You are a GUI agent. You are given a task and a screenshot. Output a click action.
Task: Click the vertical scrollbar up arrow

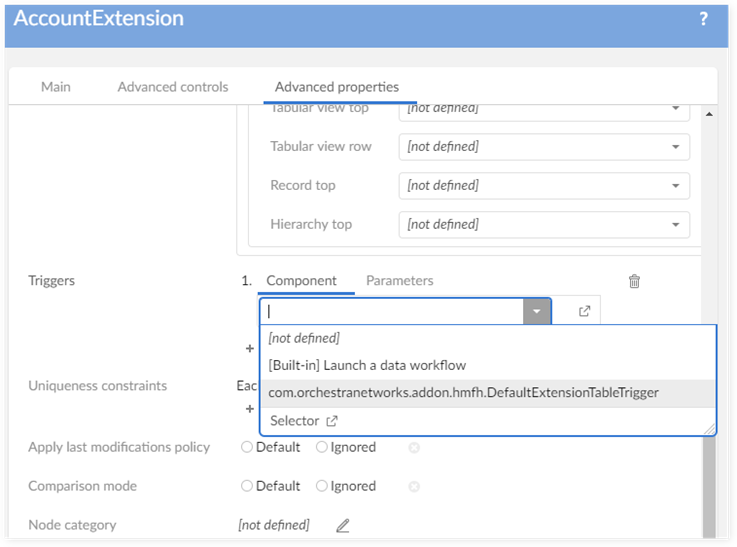point(709,114)
